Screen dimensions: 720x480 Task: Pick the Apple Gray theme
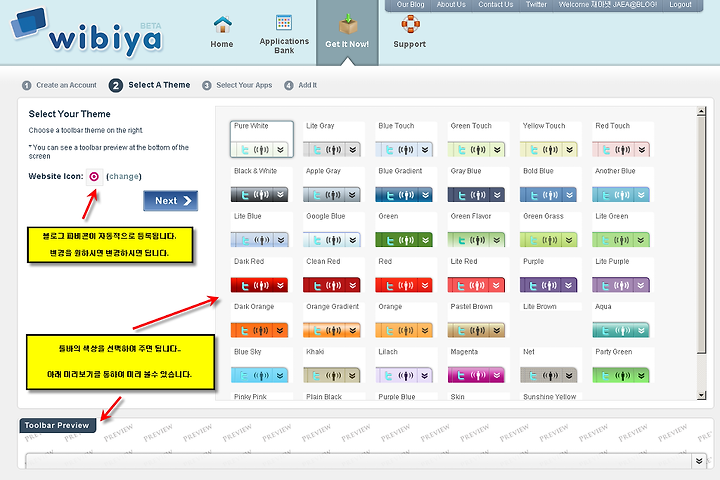click(x=333, y=185)
